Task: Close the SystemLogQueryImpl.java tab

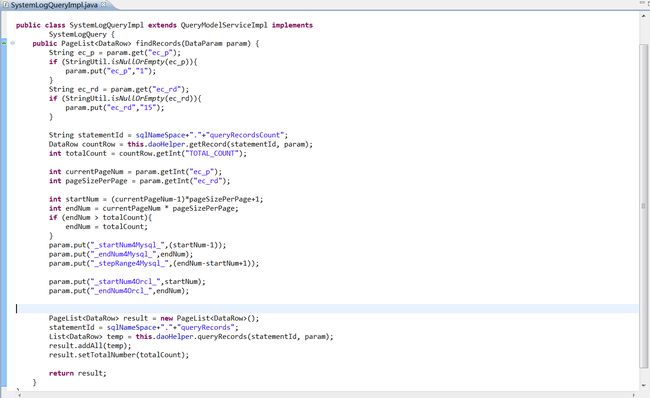Action: click(104, 5)
